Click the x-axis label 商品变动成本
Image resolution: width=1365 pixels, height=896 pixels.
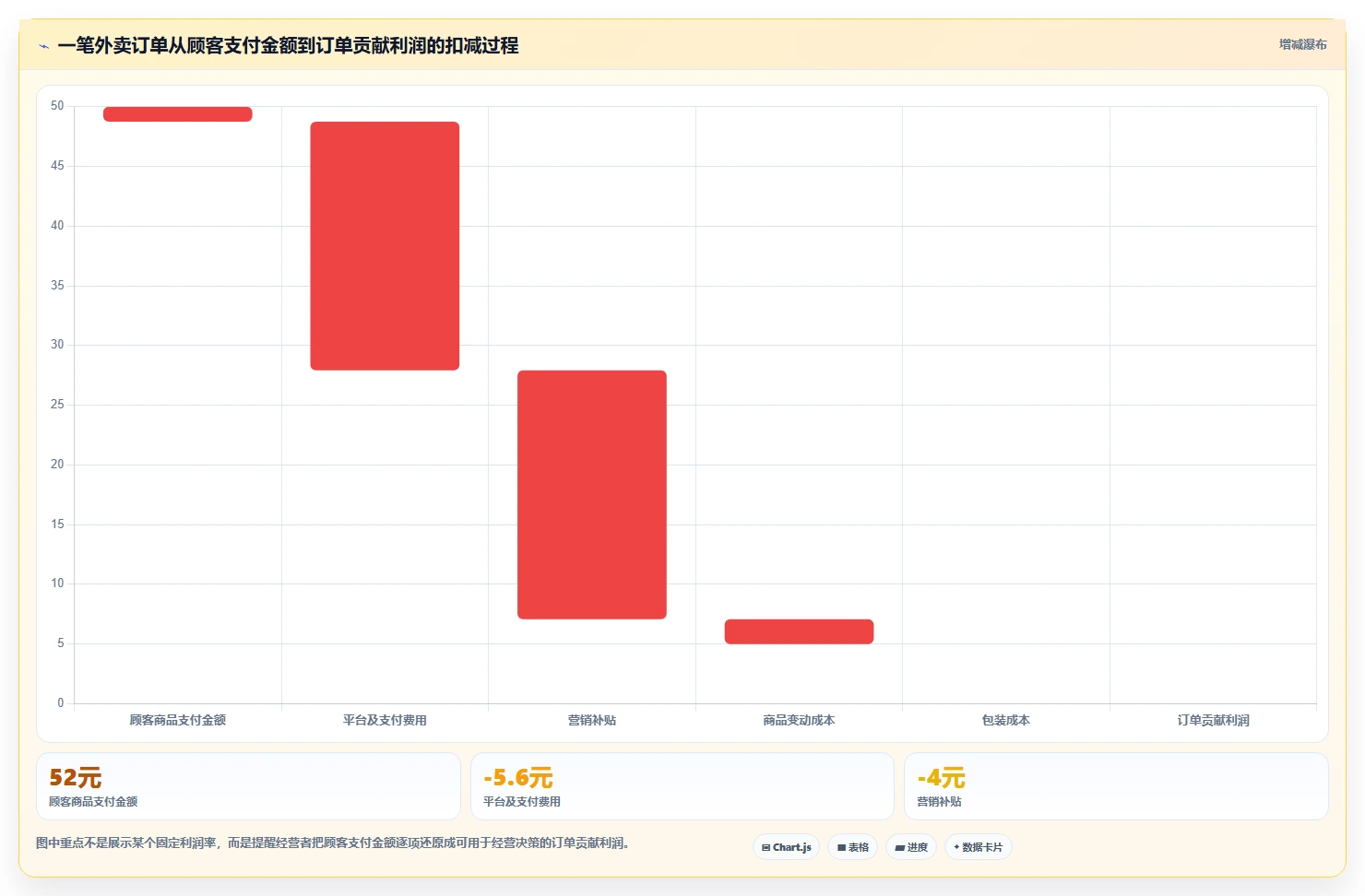799,720
